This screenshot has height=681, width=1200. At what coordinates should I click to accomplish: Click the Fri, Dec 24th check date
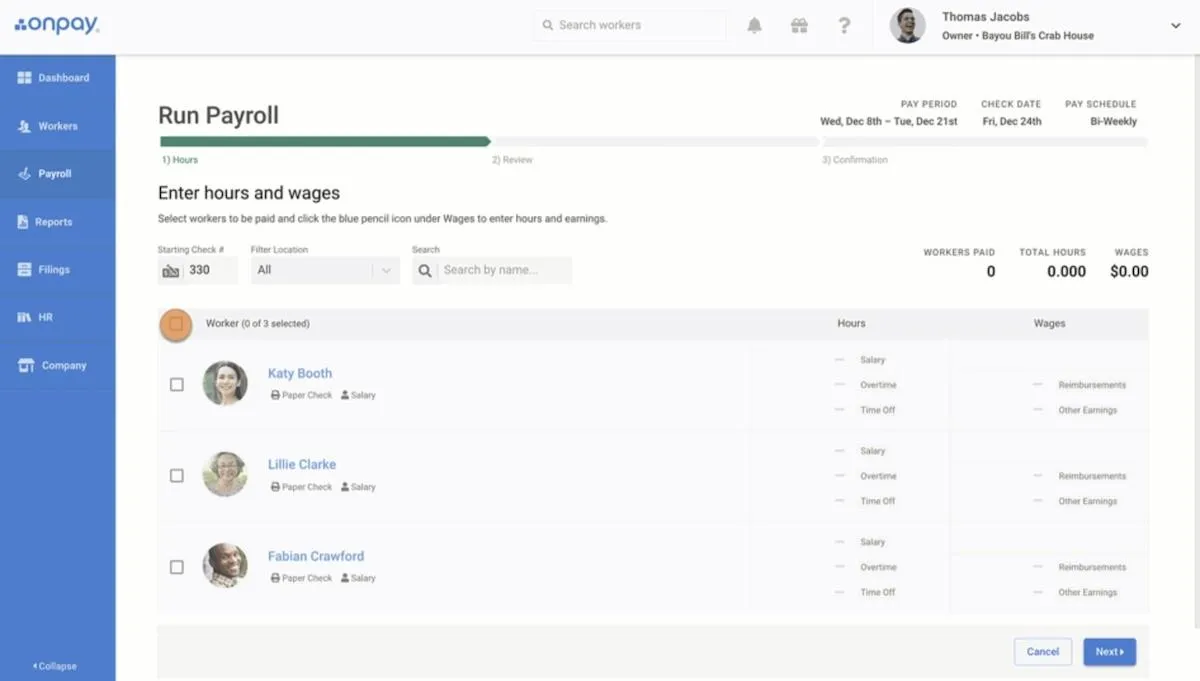point(1011,122)
